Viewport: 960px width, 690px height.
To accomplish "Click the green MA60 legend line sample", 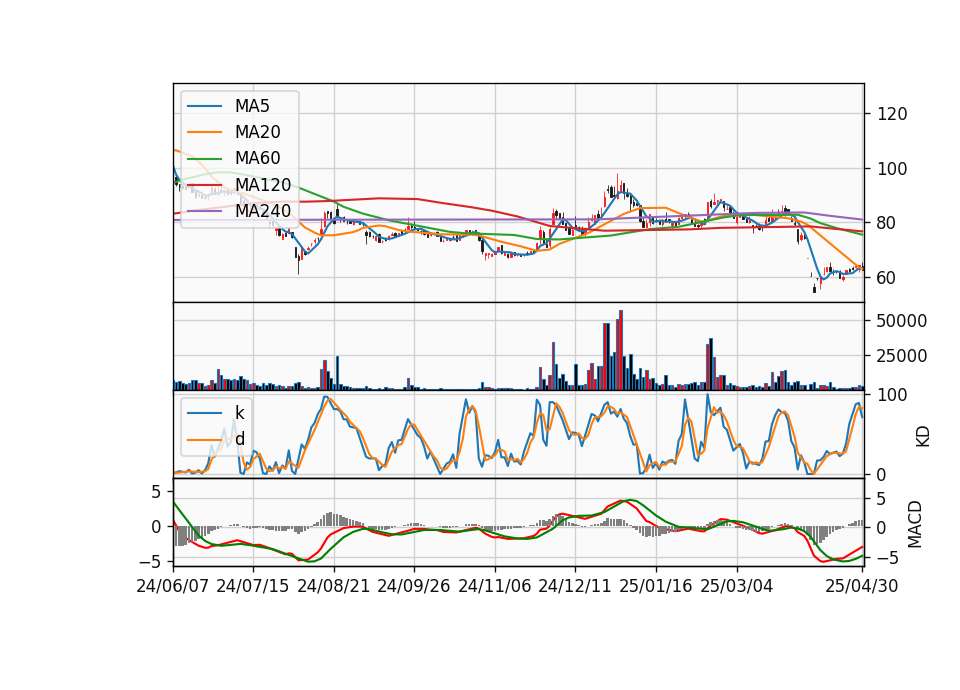I will click(204, 159).
